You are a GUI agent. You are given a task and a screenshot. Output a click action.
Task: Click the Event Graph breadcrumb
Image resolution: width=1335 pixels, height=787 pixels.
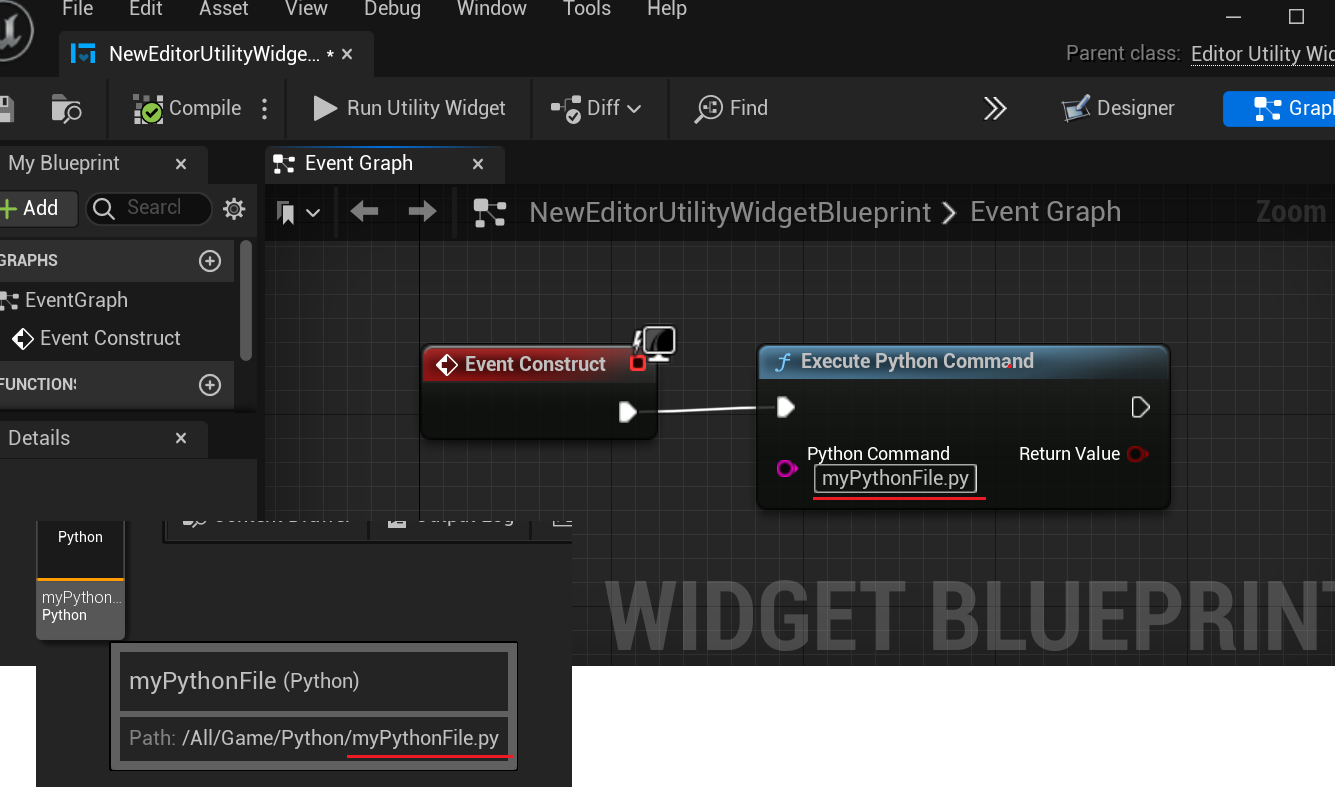[1046, 212]
